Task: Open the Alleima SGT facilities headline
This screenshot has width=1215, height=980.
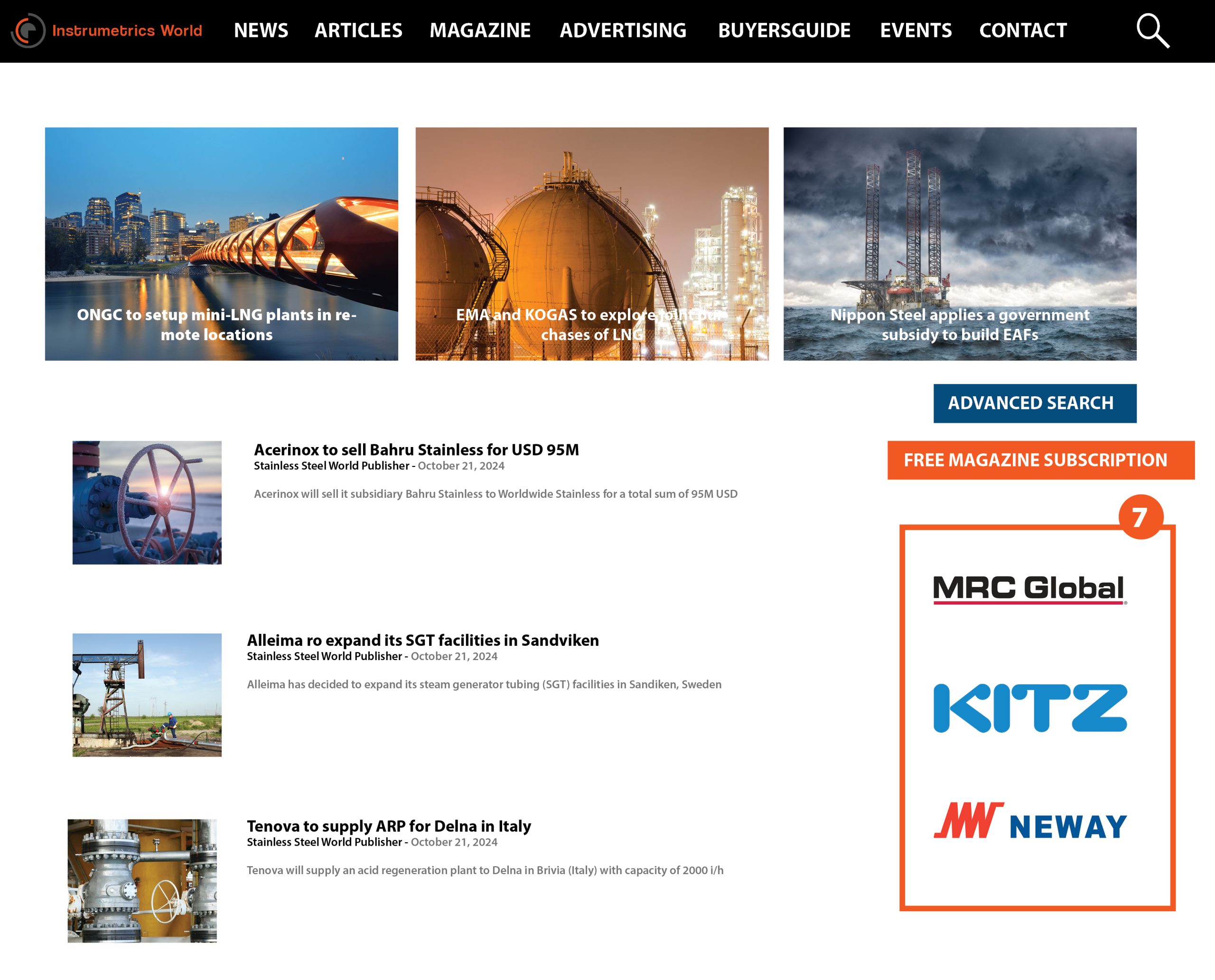Action: pos(422,640)
